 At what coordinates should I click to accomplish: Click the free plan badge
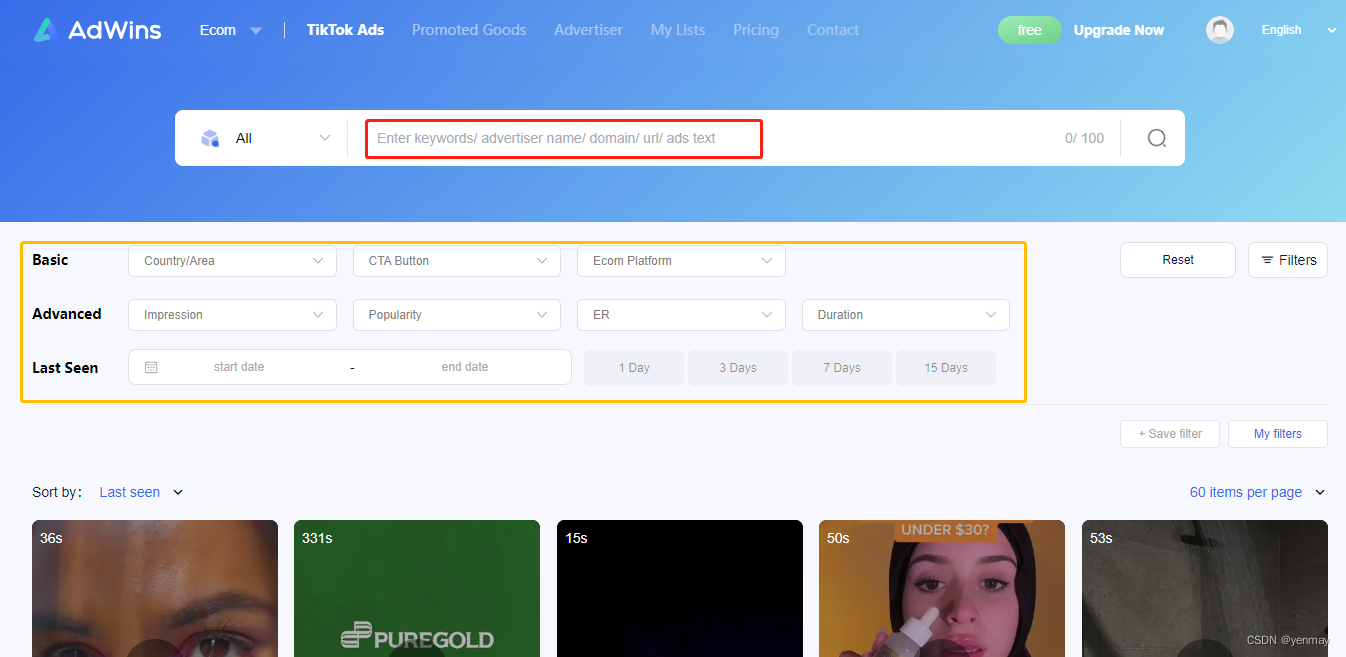1030,30
